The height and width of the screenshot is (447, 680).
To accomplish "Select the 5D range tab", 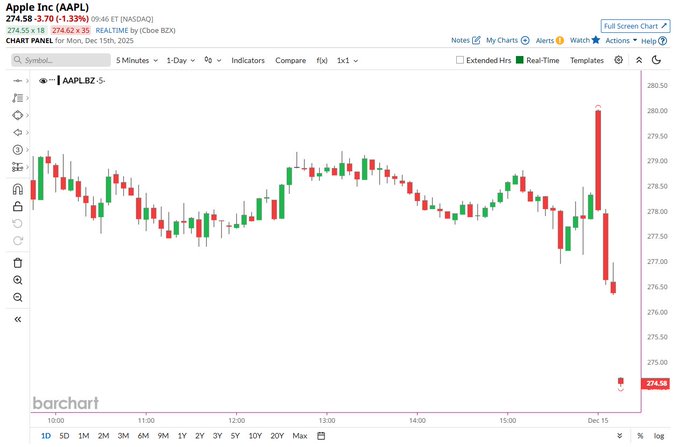I will (x=64, y=436).
